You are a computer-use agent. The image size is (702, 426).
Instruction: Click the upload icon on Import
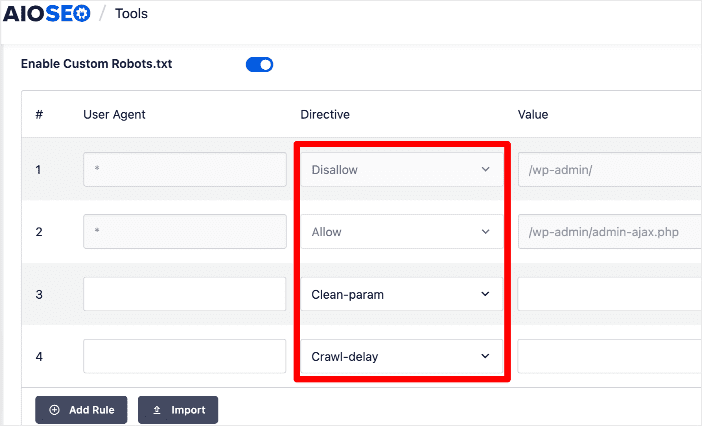157,410
